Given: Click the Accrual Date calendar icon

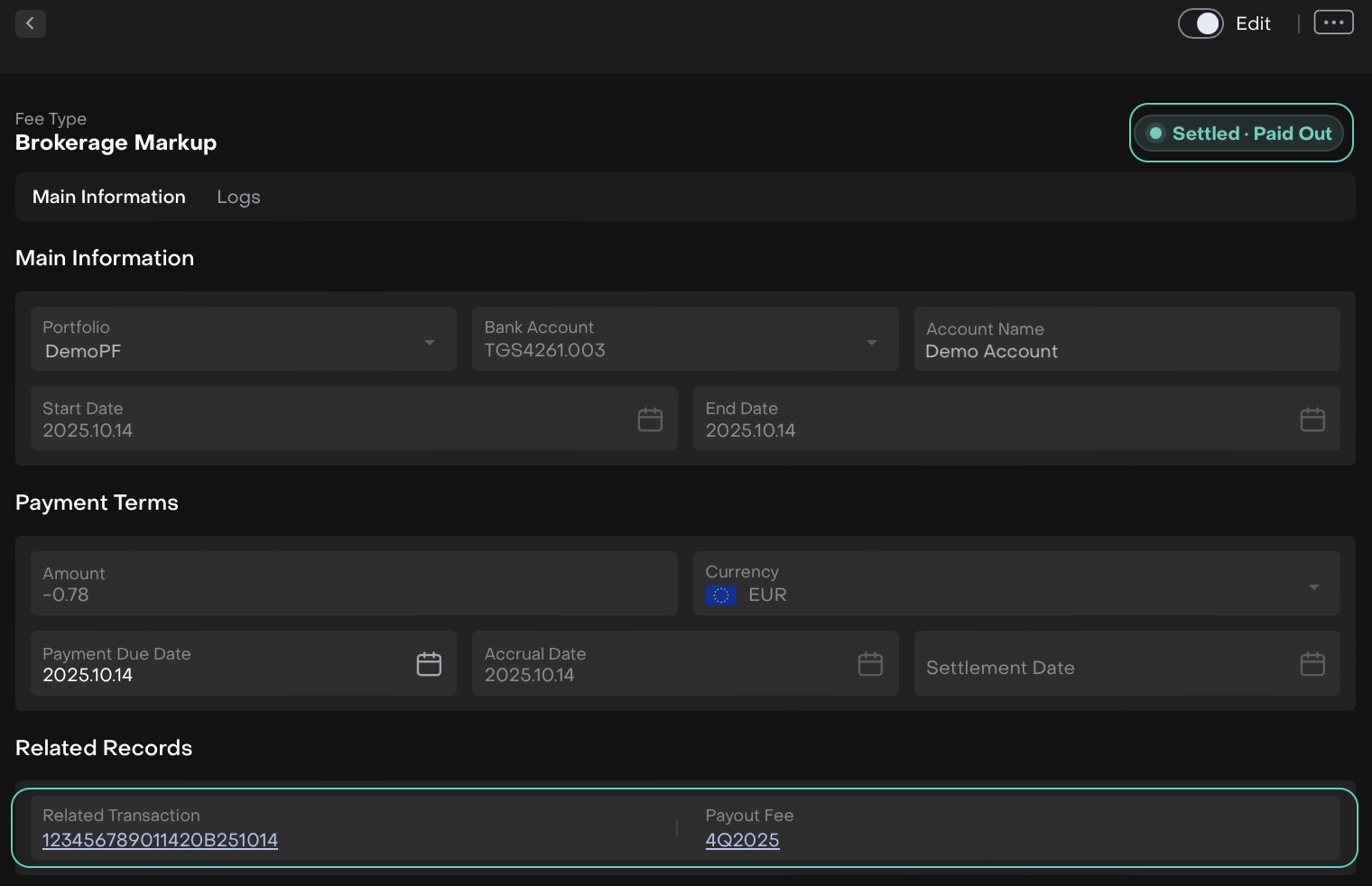Looking at the screenshot, I should (x=870, y=664).
